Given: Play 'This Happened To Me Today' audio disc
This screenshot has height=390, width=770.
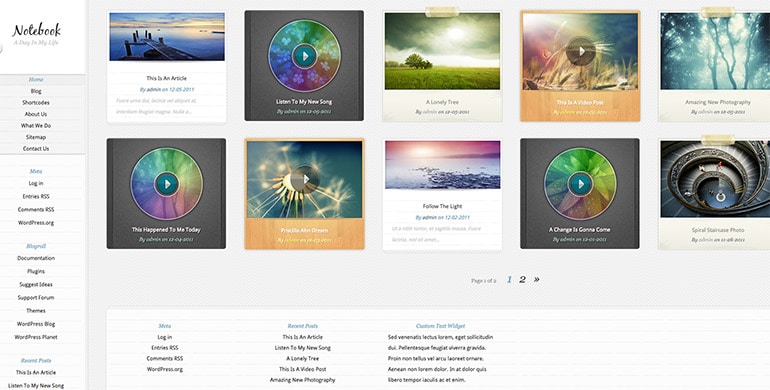Looking at the screenshot, I should coord(166,184).
